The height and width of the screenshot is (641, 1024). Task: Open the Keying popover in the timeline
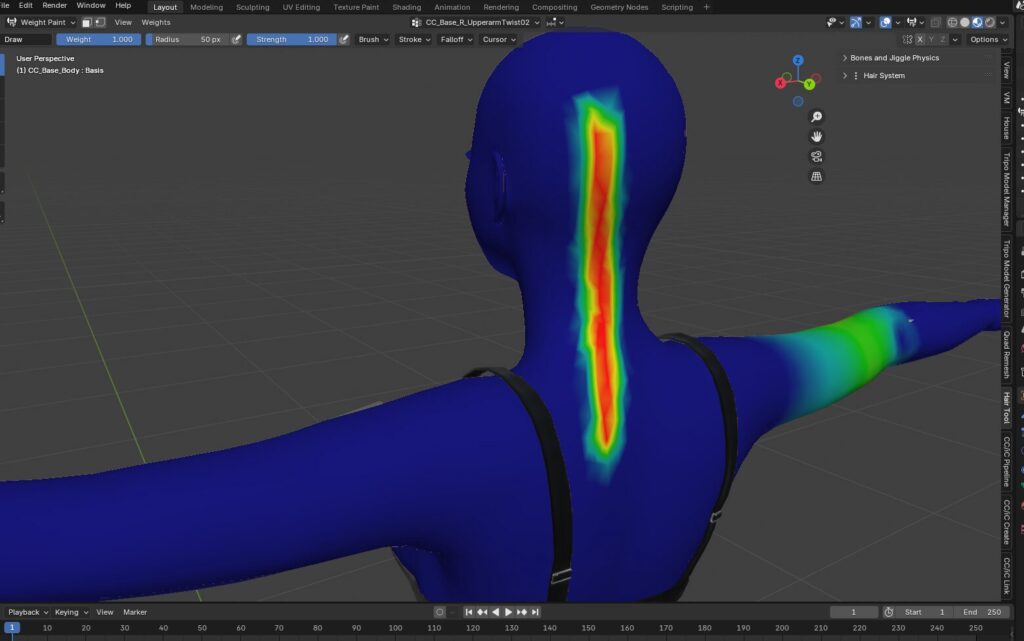(71, 612)
